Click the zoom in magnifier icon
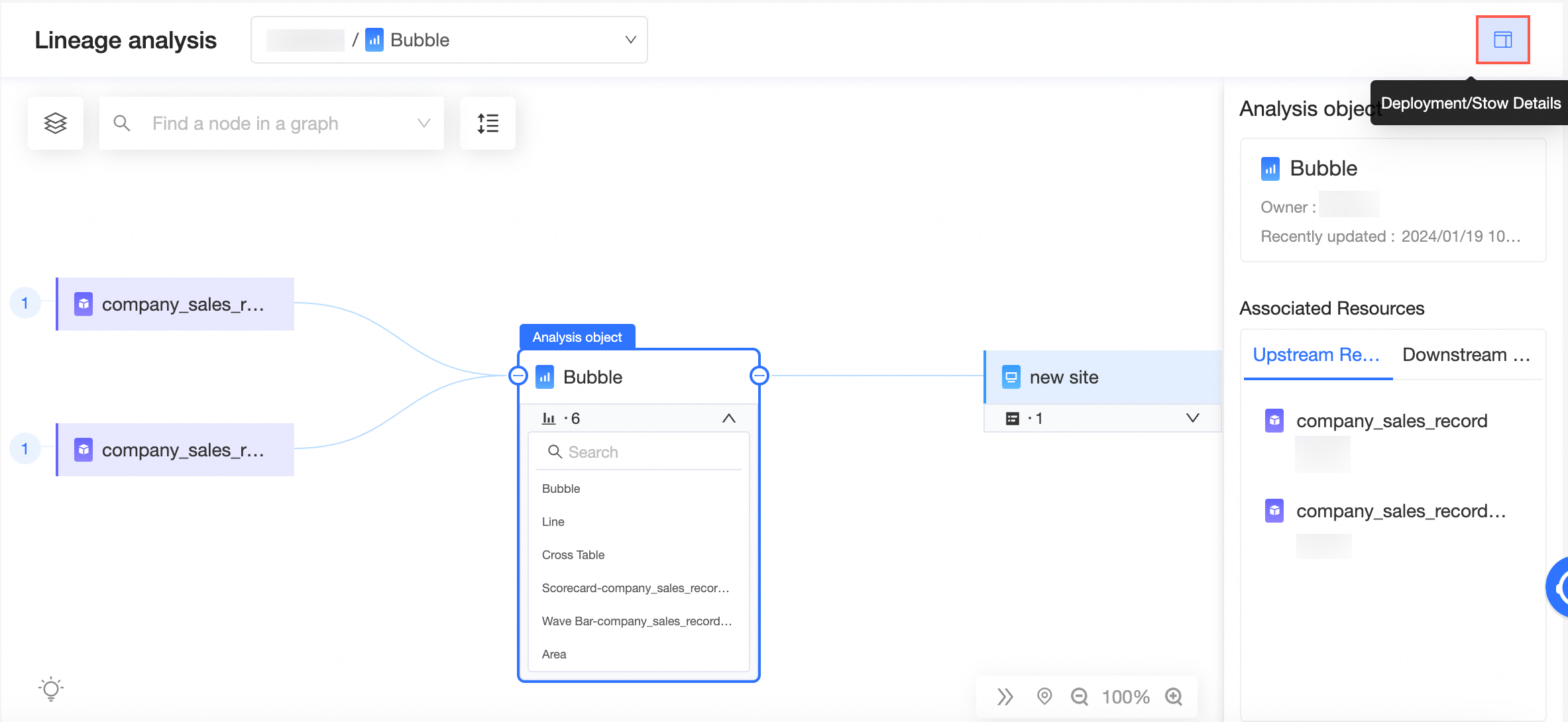This screenshot has width=1568, height=722. click(x=1174, y=697)
